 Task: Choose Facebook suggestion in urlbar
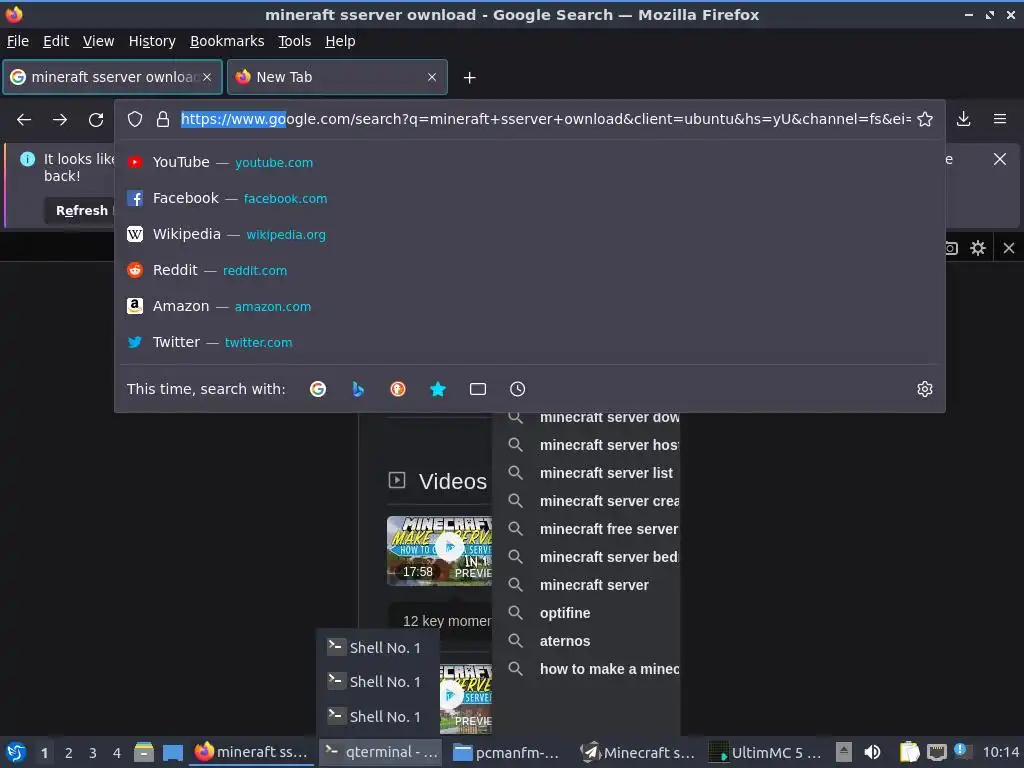pyautogui.click(x=530, y=198)
